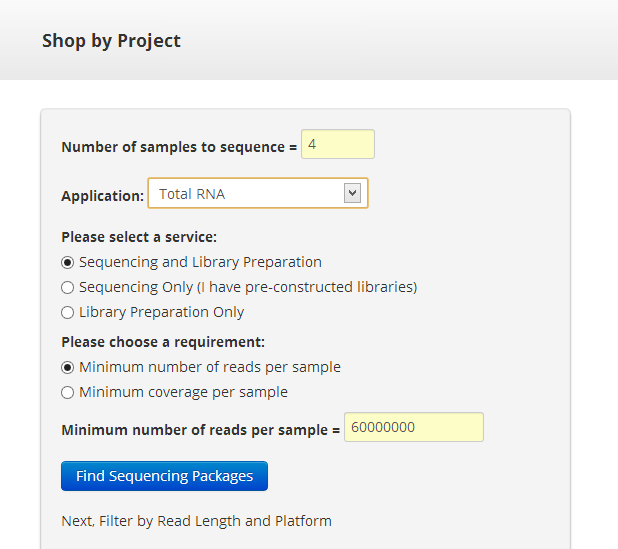This screenshot has height=549, width=618.
Task: Select the Library Preparation Only radio button
Action: pyautogui.click(x=68, y=312)
